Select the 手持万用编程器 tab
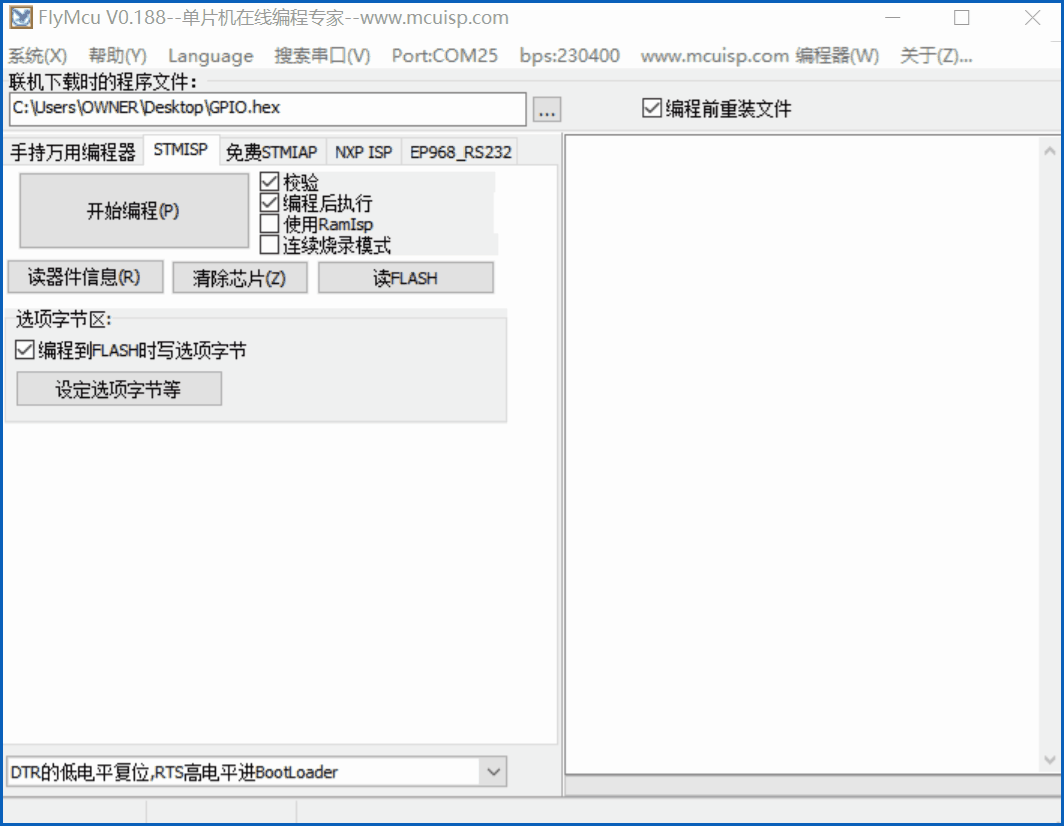The image size is (1064, 826). (72, 152)
